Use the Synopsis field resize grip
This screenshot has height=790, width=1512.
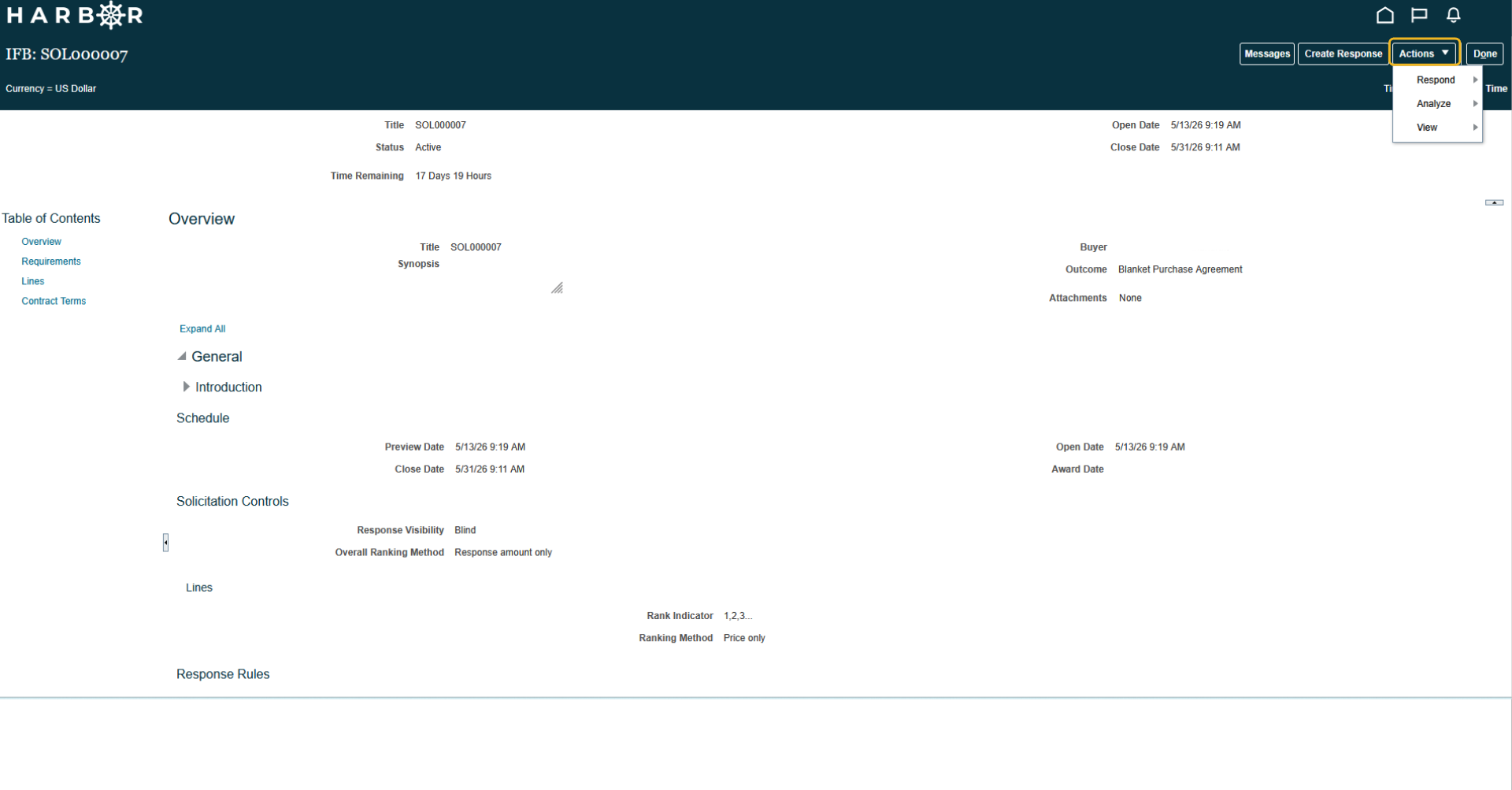click(x=557, y=288)
